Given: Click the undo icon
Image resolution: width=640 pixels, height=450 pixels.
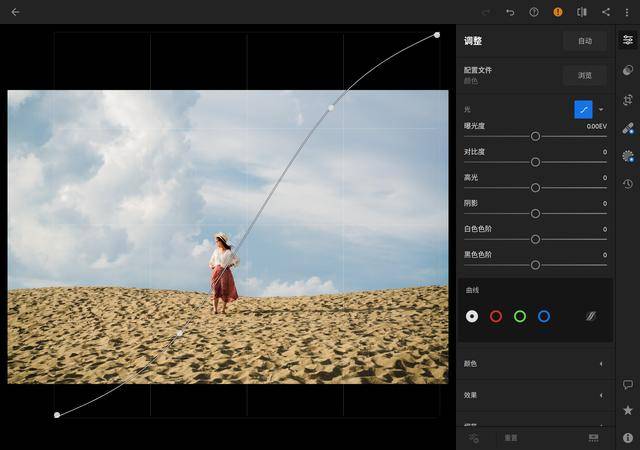Looking at the screenshot, I should 510,12.
